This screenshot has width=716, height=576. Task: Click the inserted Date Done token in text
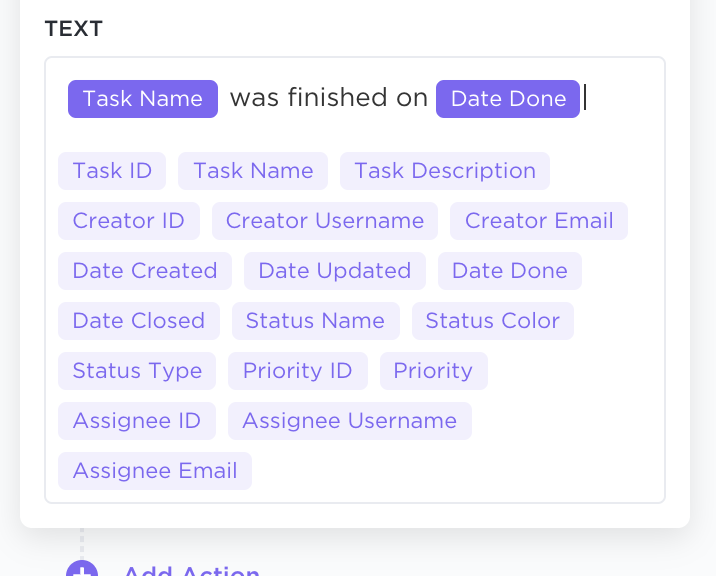pos(508,99)
